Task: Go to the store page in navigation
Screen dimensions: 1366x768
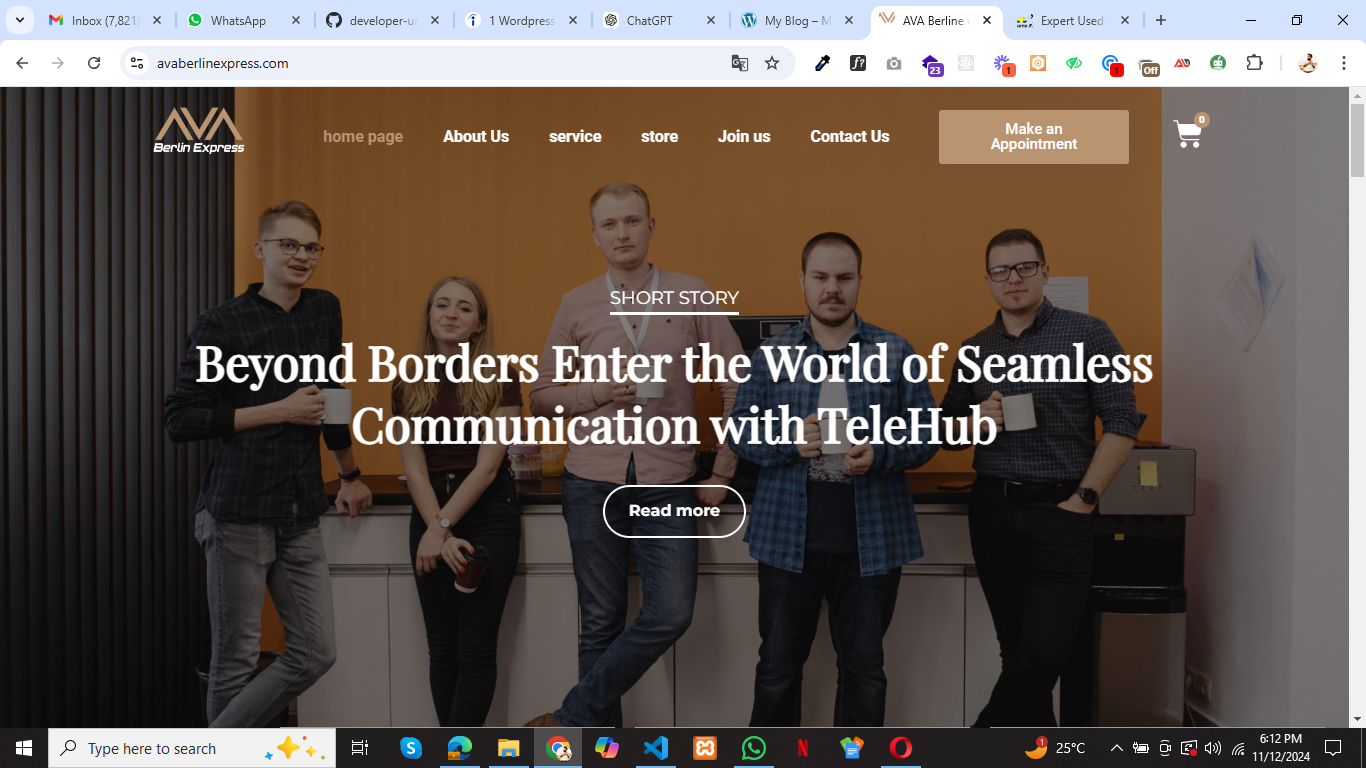Action: point(659,136)
